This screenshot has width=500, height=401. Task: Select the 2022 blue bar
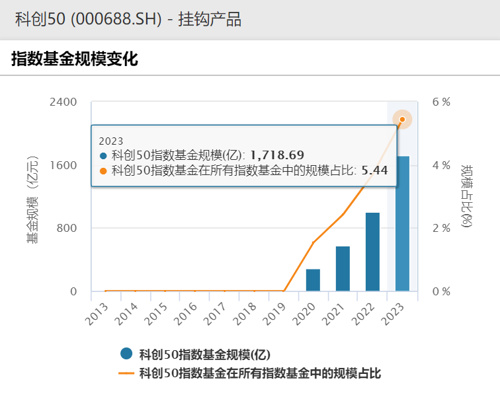373,252
